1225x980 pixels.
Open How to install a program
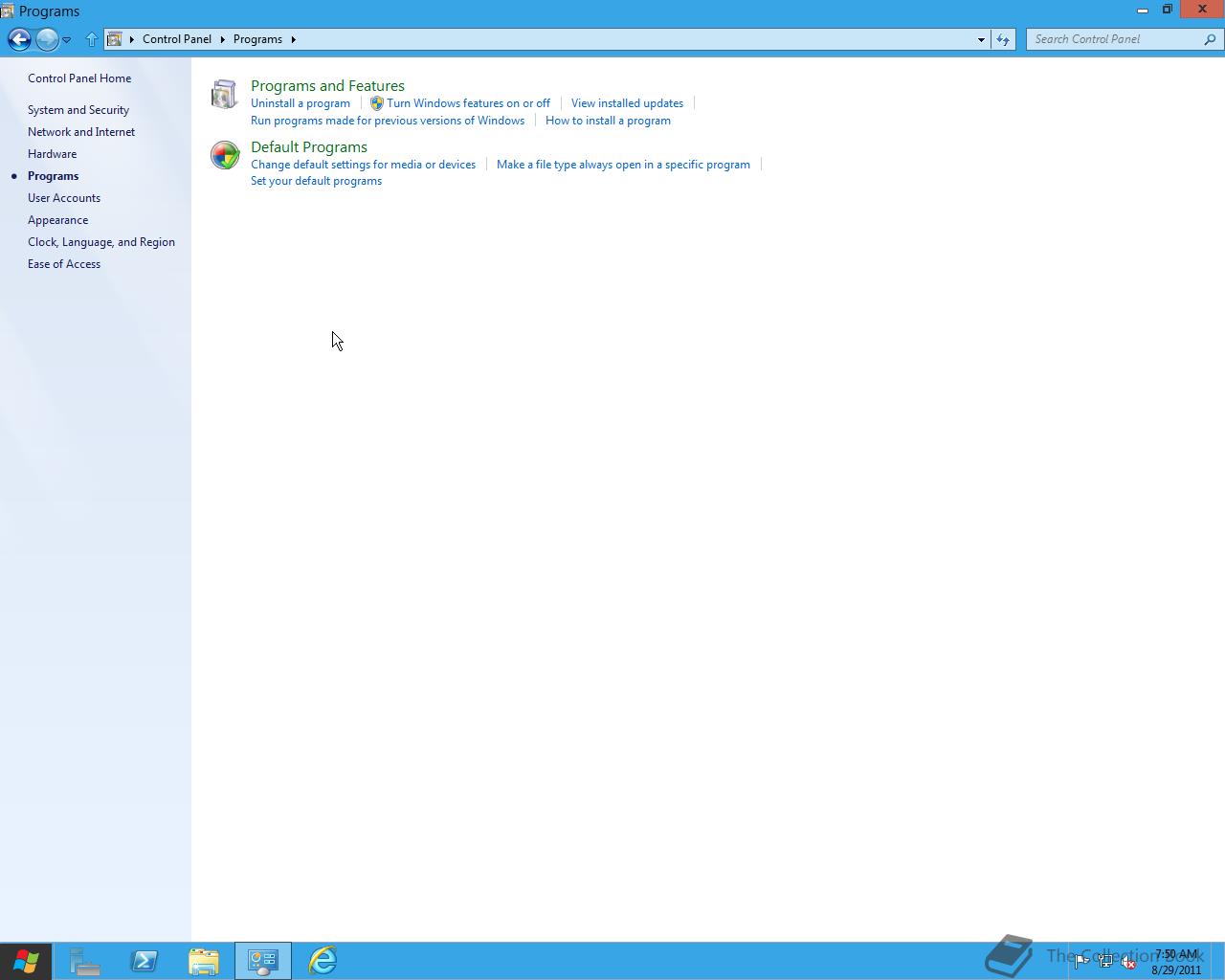pyautogui.click(x=608, y=121)
